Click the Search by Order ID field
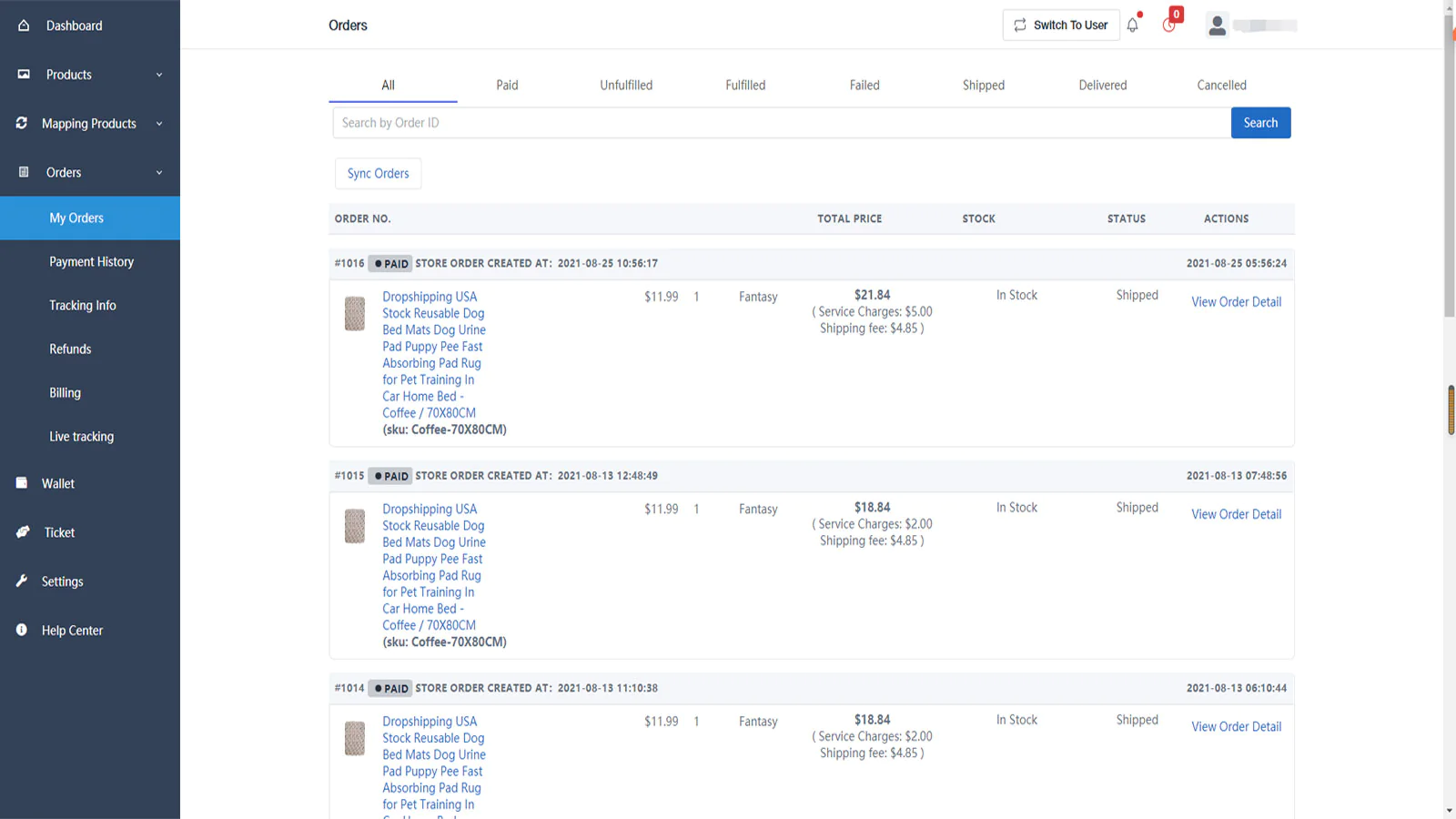1456x819 pixels. [x=781, y=123]
